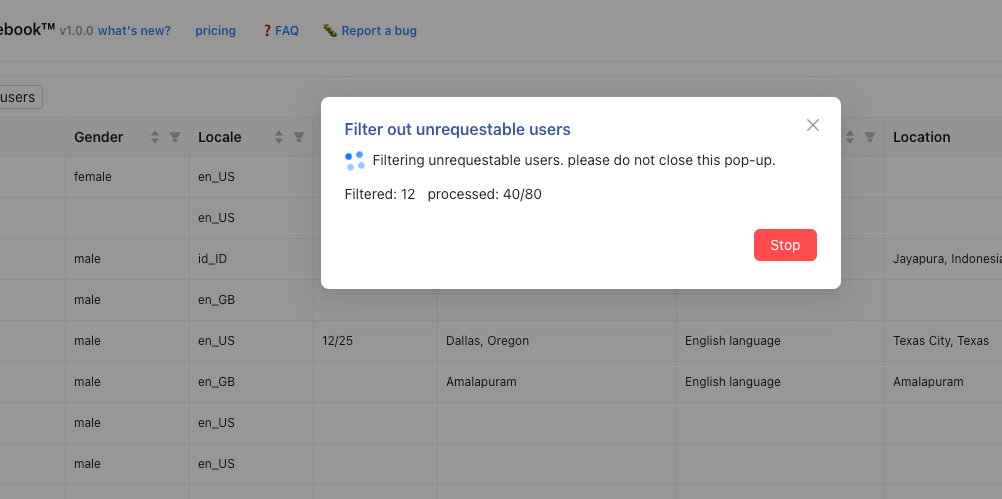The image size is (1002, 499).
Task: Click the Report a bug link
Action: (x=379, y=31)
